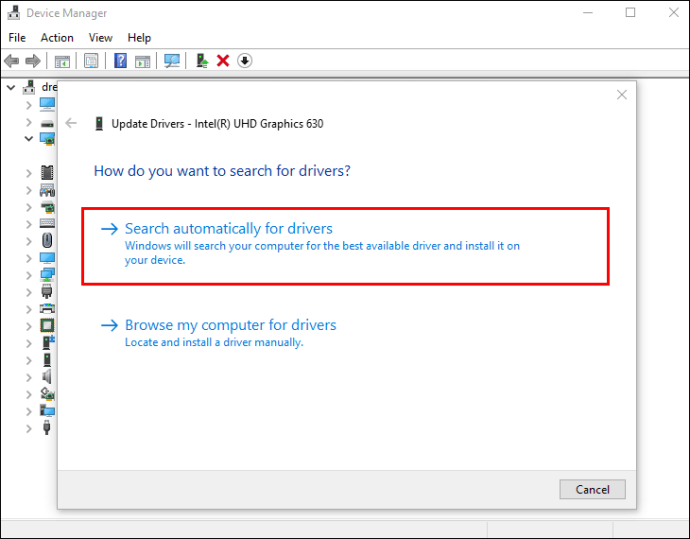Open the Properties toolbar icon
The width and height of the screenshot is (690, 539).
coord(91,61)
